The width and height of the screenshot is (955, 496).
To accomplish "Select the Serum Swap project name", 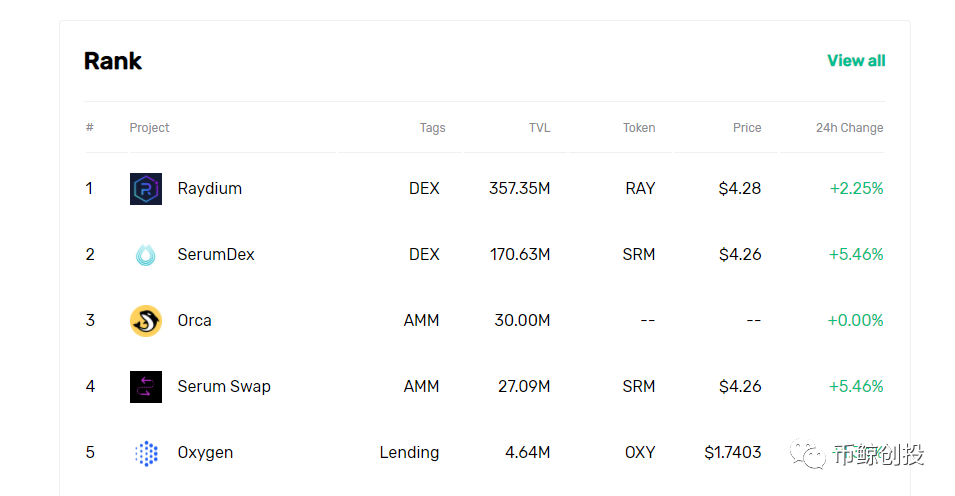I will click(x=224, y=387).
